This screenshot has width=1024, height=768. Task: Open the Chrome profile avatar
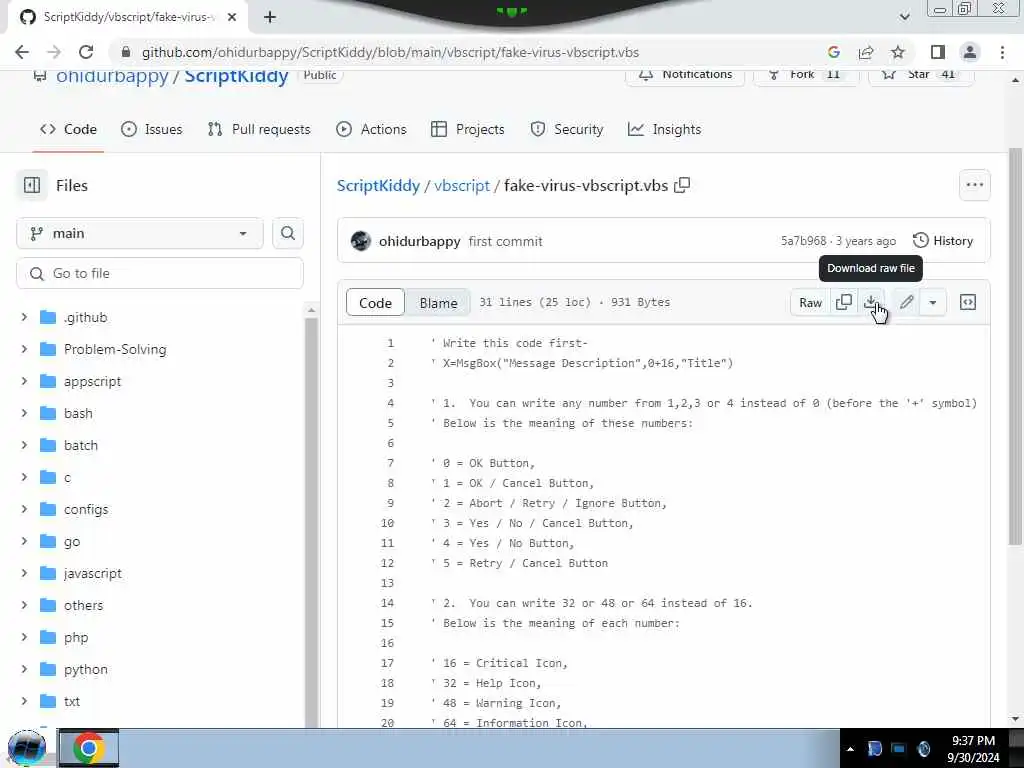click(970, 52)
